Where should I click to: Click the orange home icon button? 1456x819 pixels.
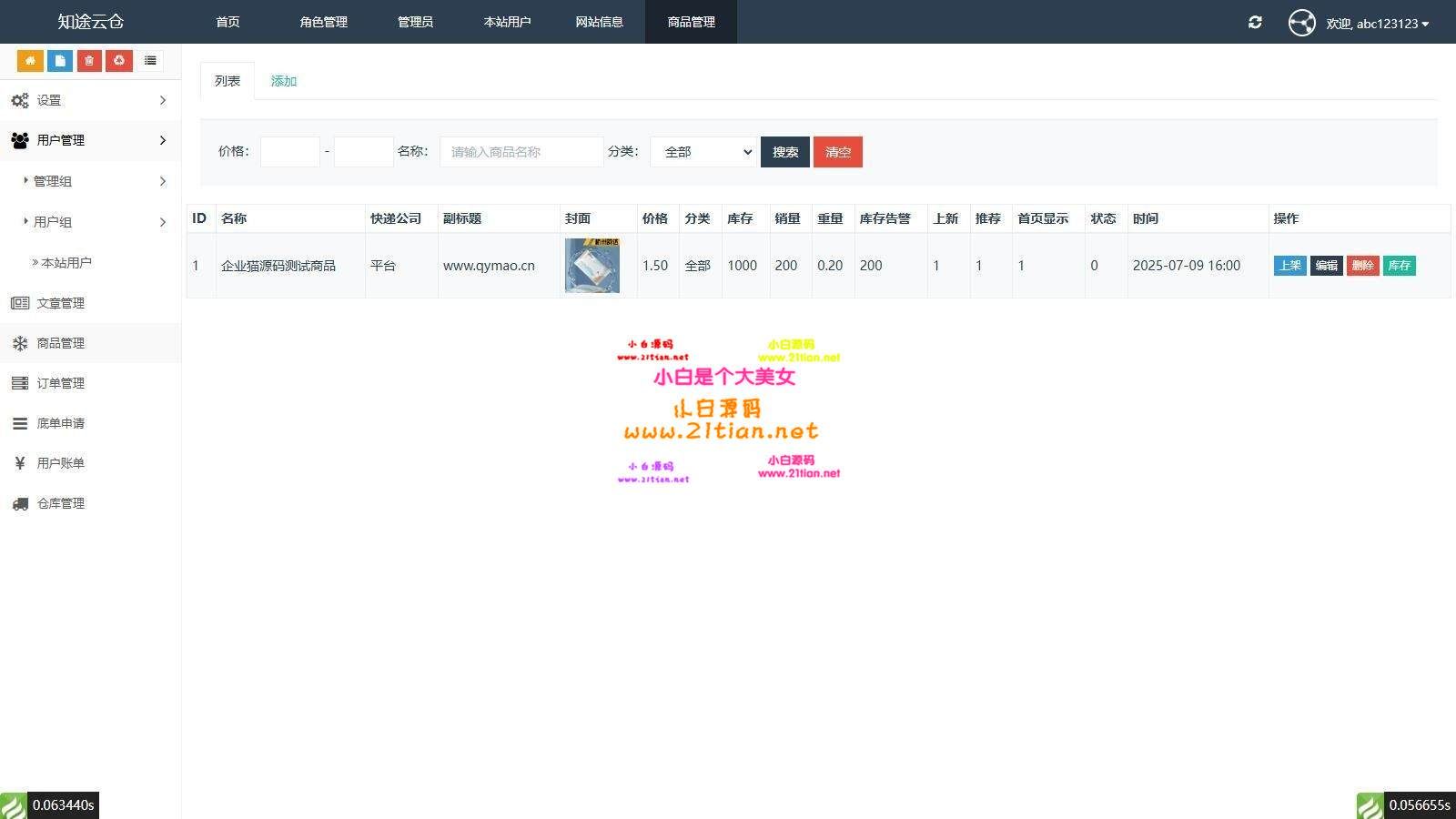click(x=30, y=61)
